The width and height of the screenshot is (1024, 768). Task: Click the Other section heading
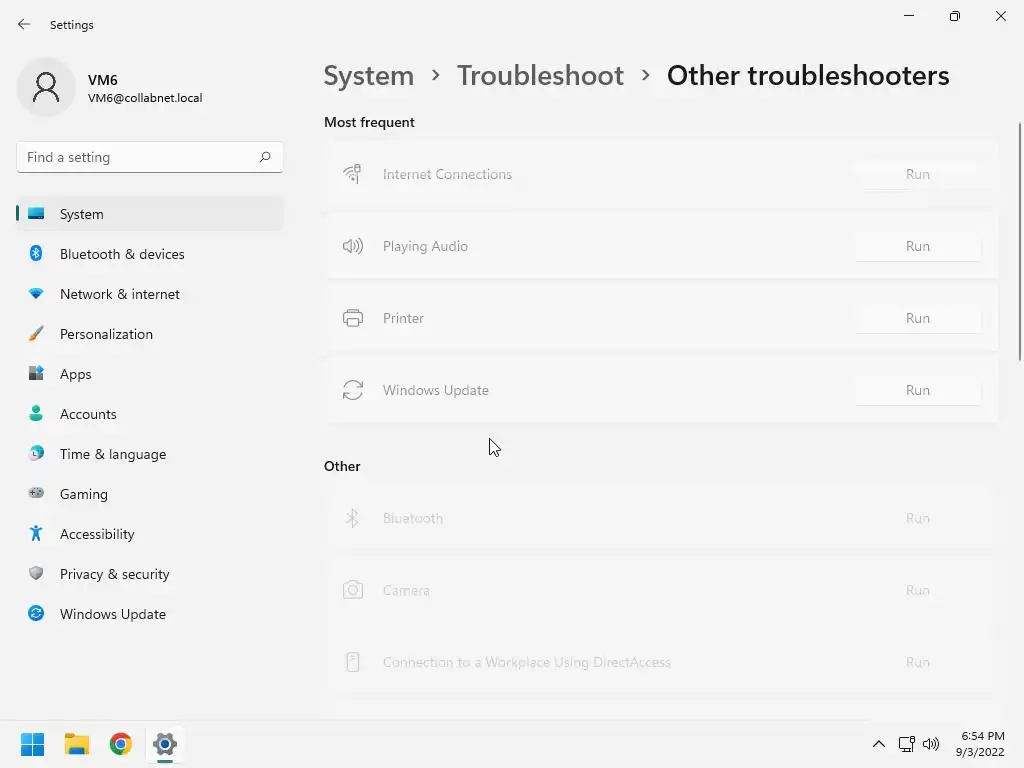[342, 466]
